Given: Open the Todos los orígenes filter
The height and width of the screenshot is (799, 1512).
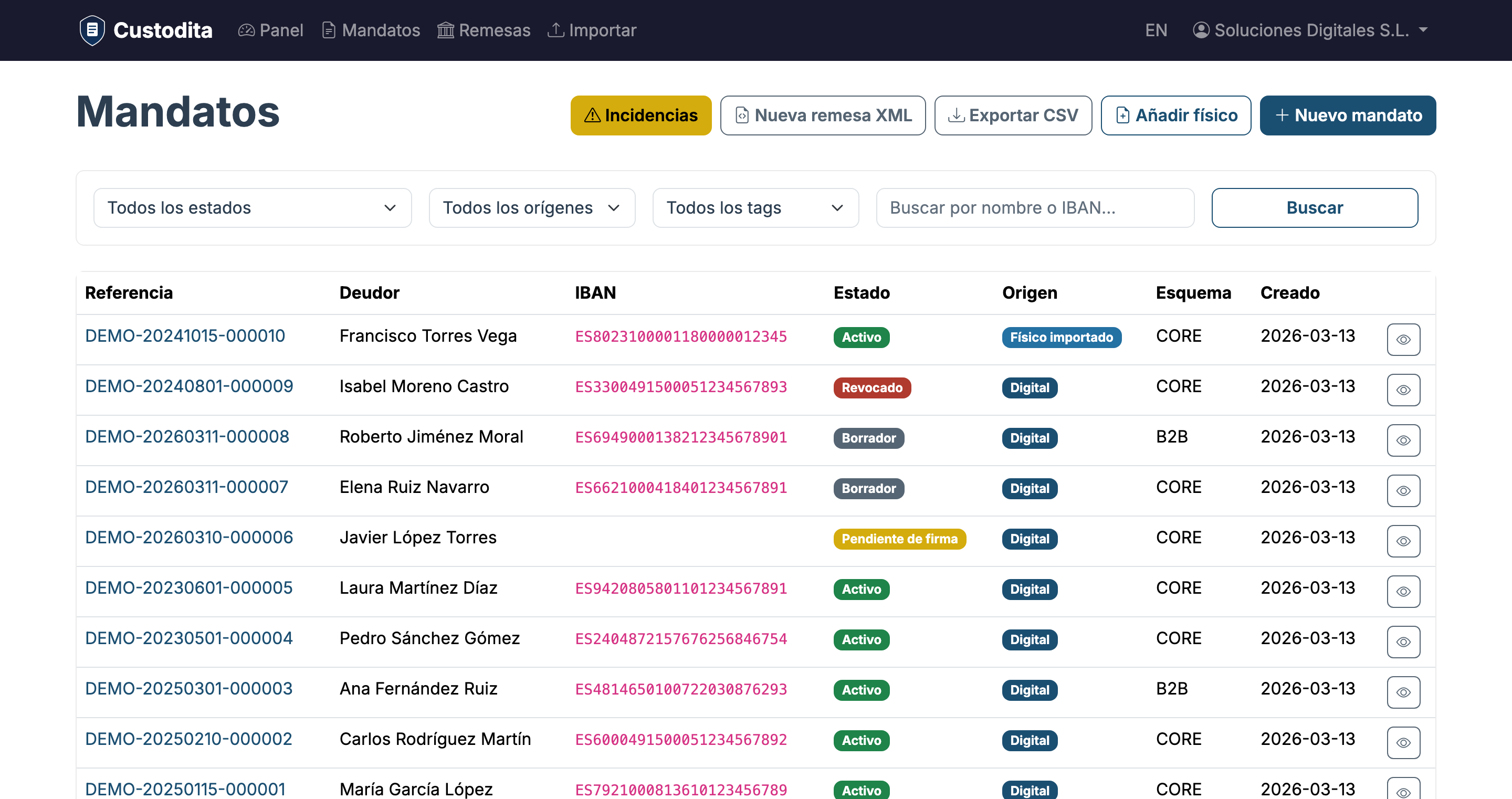Looking at the screenshot, I should [532, 208].
